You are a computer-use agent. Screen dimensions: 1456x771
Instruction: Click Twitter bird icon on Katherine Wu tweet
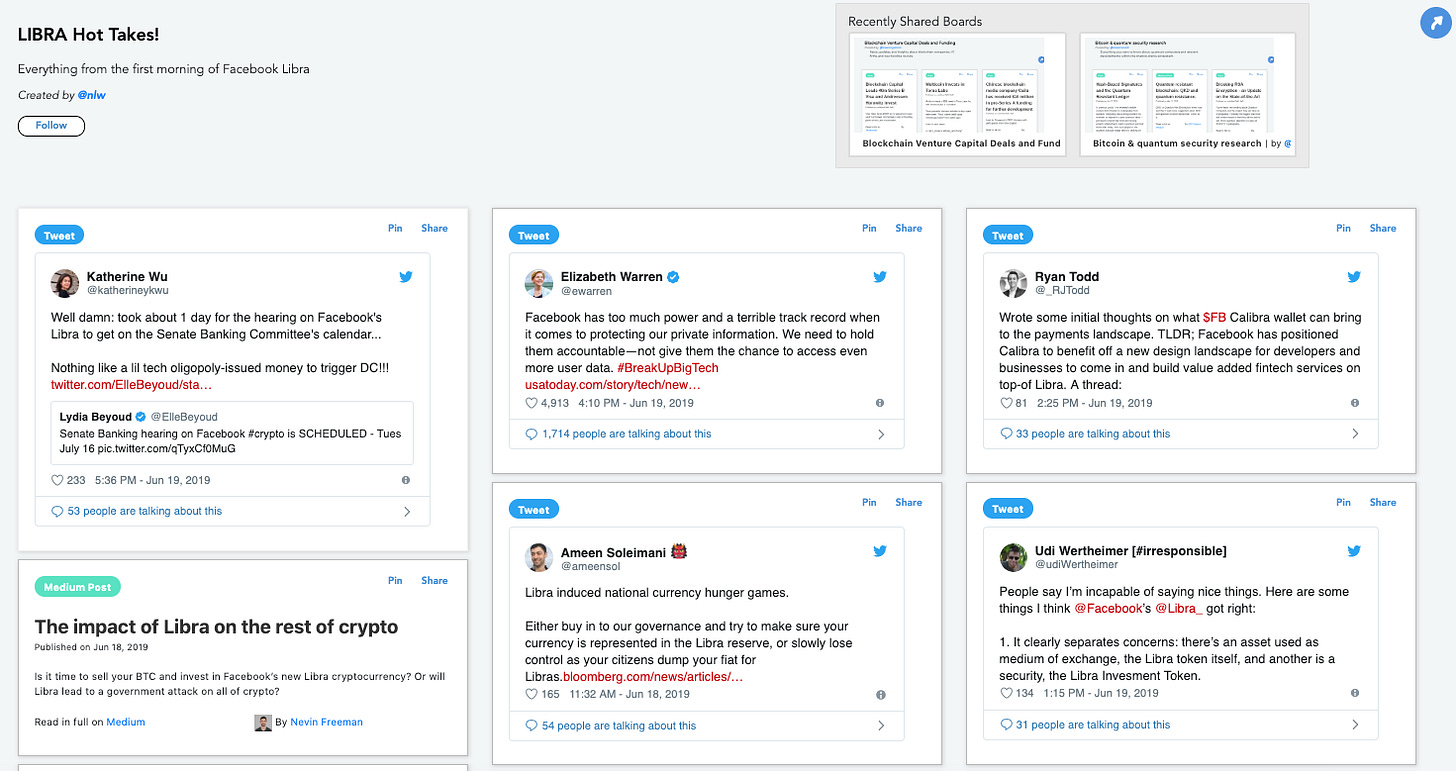[406, 277]
